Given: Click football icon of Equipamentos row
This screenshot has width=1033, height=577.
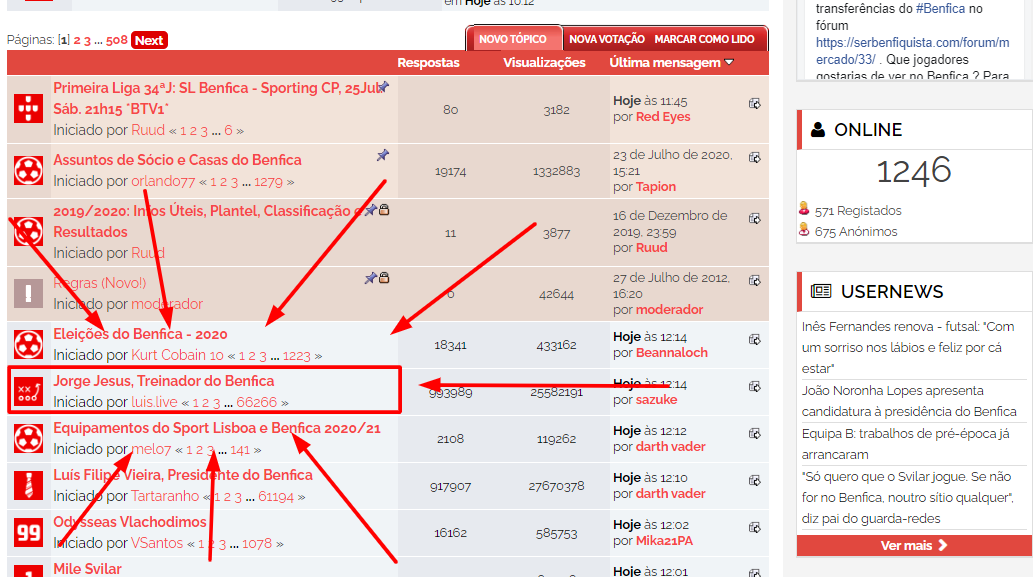Looking at the screenshot, I should pyautogui.click(x=28, y=439).
